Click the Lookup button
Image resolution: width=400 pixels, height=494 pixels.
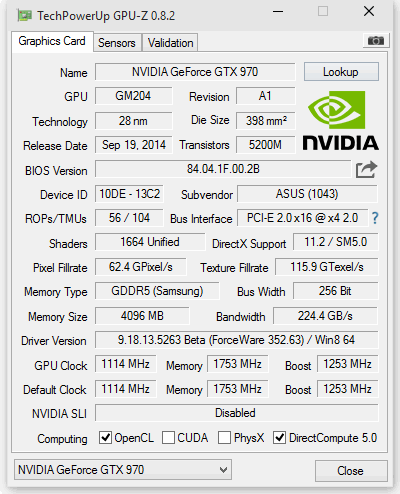point(341,72)
